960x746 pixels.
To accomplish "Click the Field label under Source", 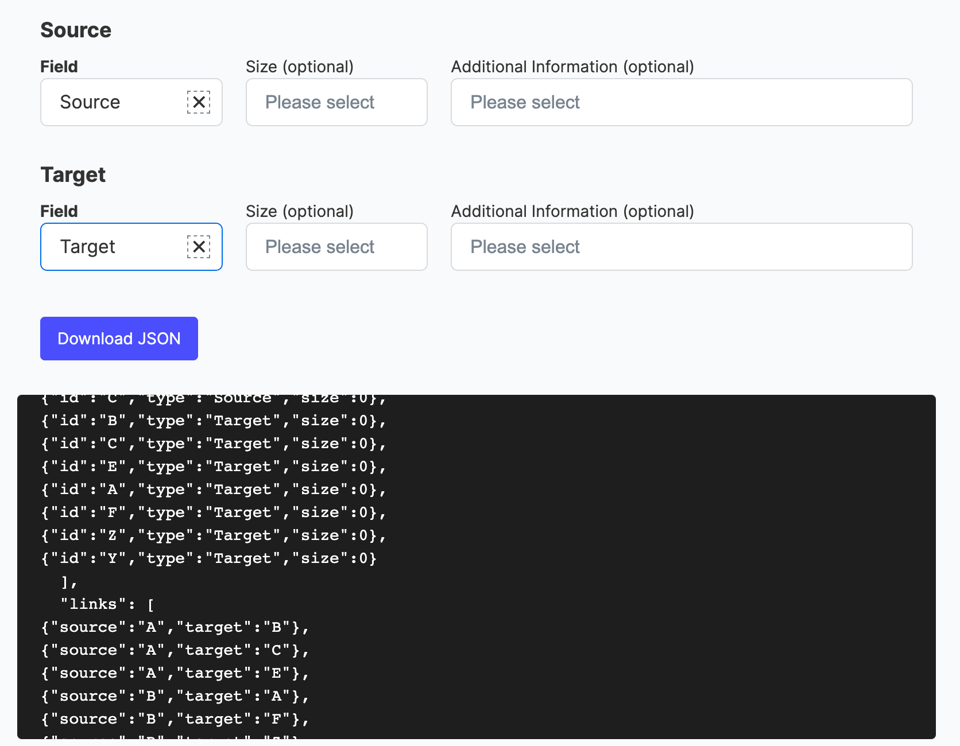I will pyautogui.click(x=59, y=66).
